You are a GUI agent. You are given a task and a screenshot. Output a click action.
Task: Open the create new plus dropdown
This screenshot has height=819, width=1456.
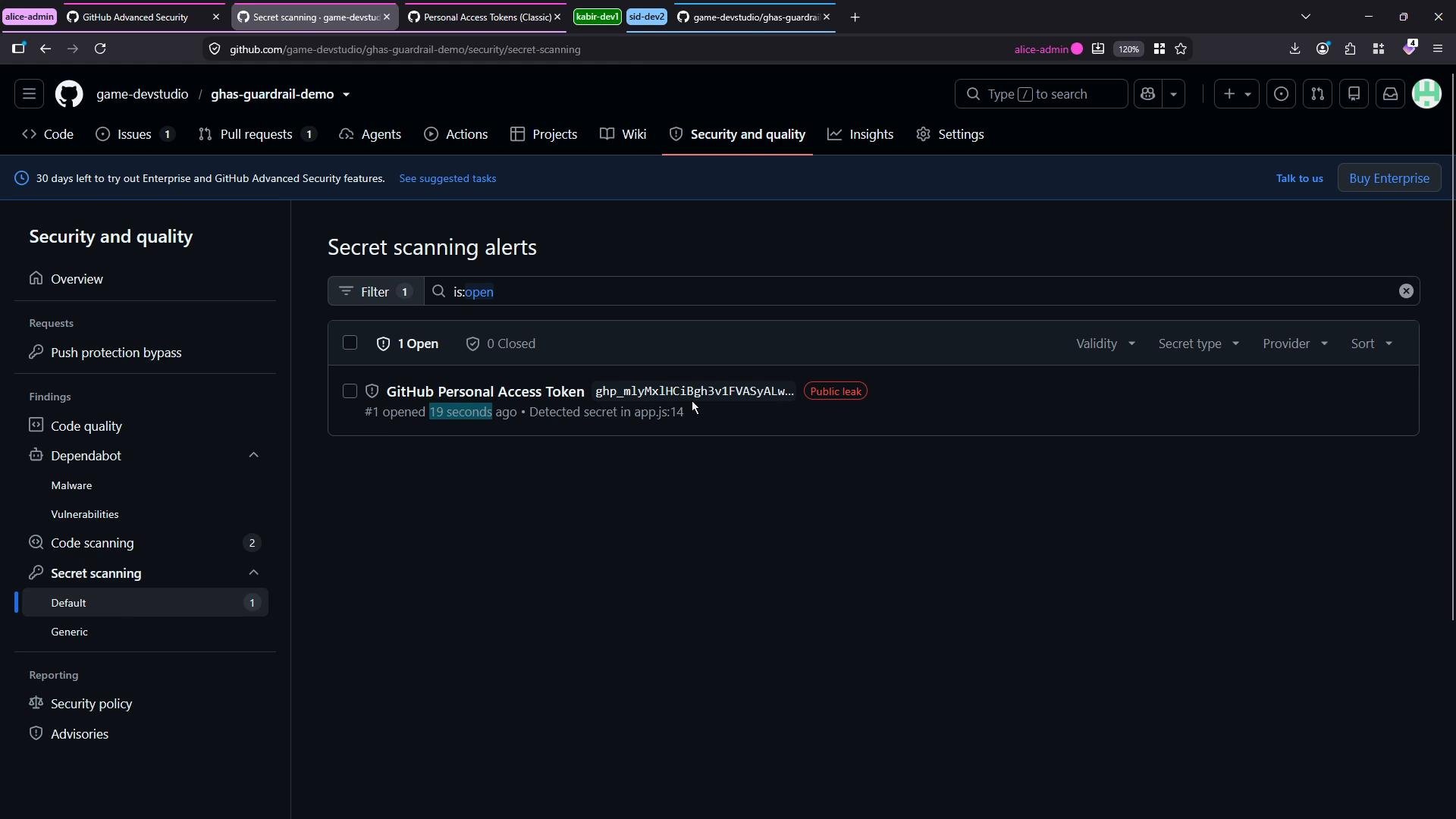coord(1237,94)
